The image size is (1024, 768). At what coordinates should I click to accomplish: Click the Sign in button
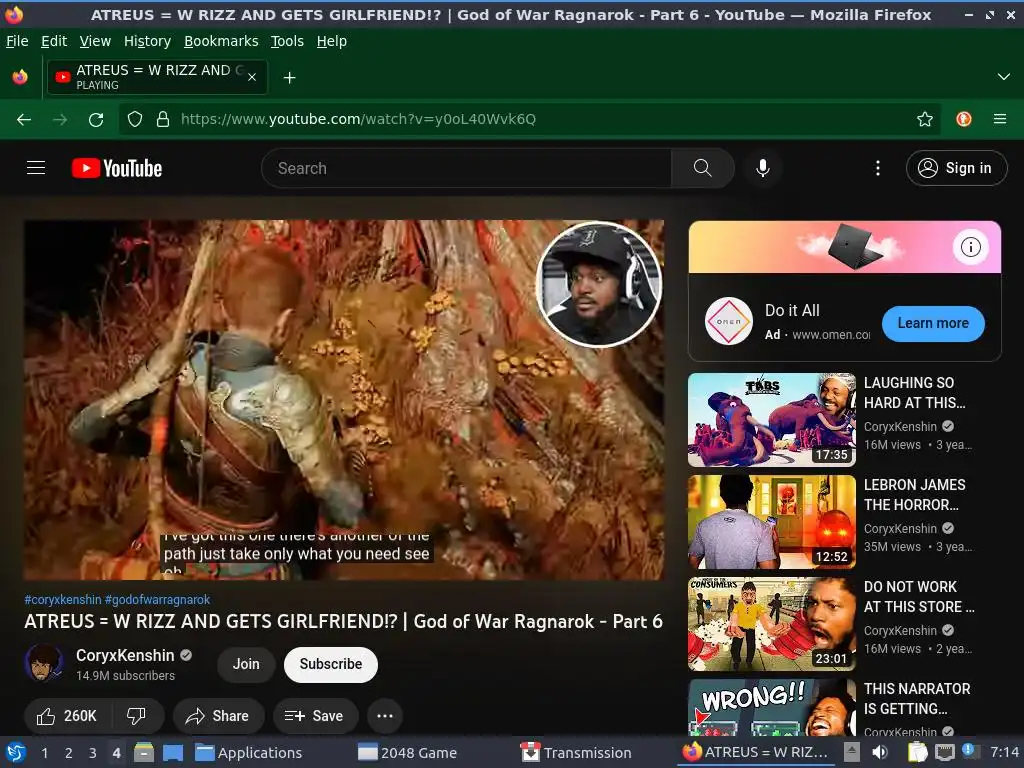tap(957, 168)
